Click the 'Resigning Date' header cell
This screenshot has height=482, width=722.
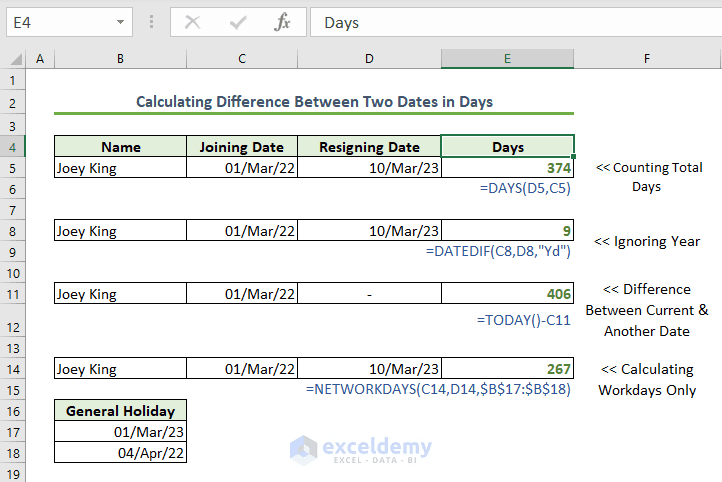[x=369, y=147]
